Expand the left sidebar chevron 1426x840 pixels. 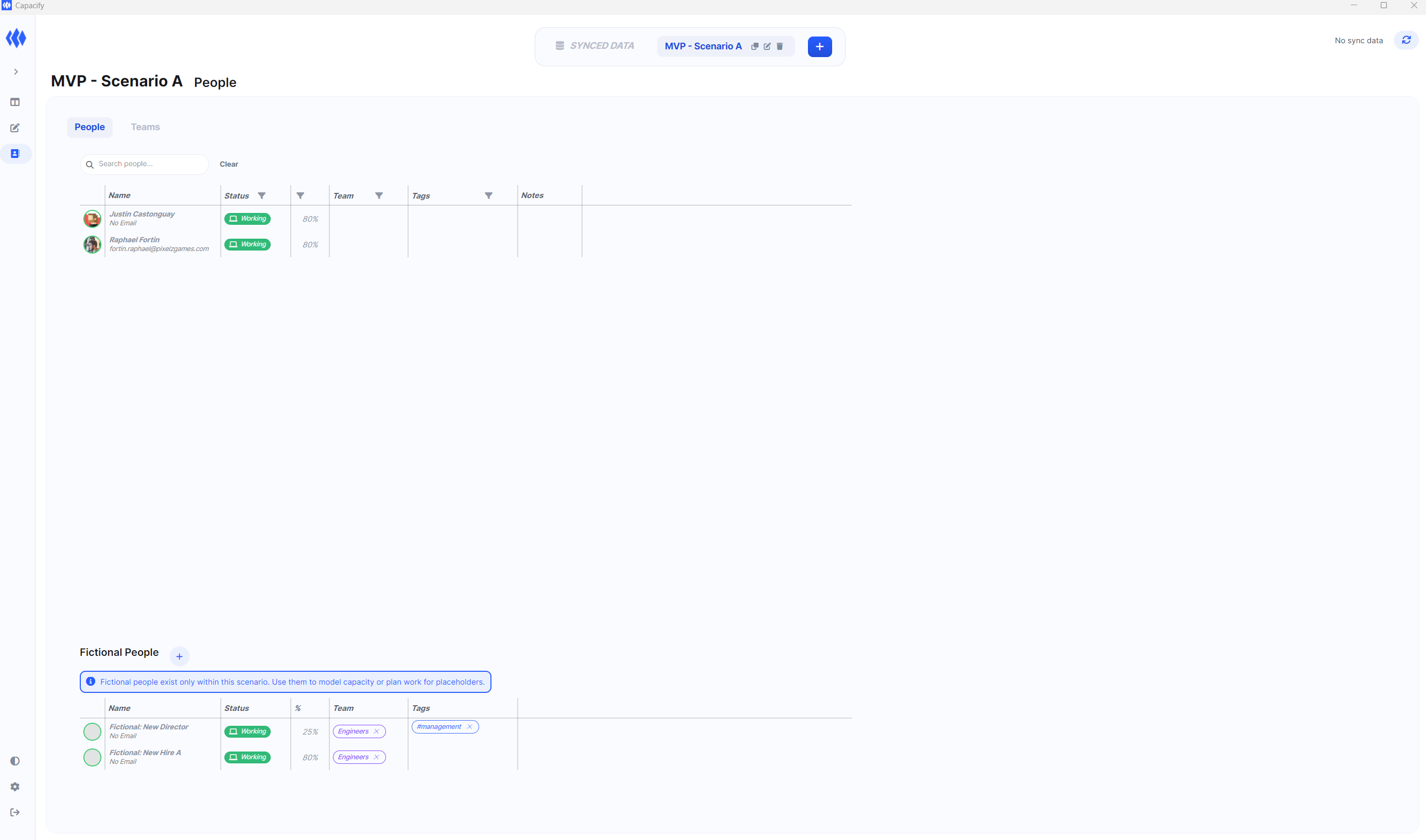pos(16,72)
